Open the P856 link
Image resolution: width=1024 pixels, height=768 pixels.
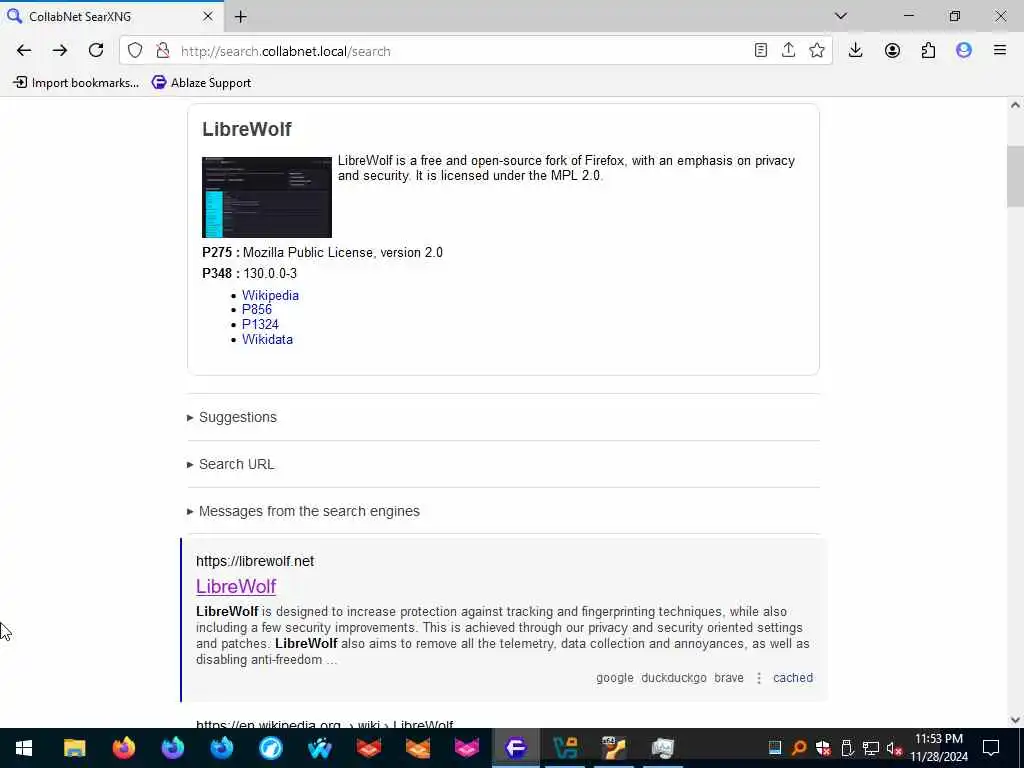tap(257, 310)
